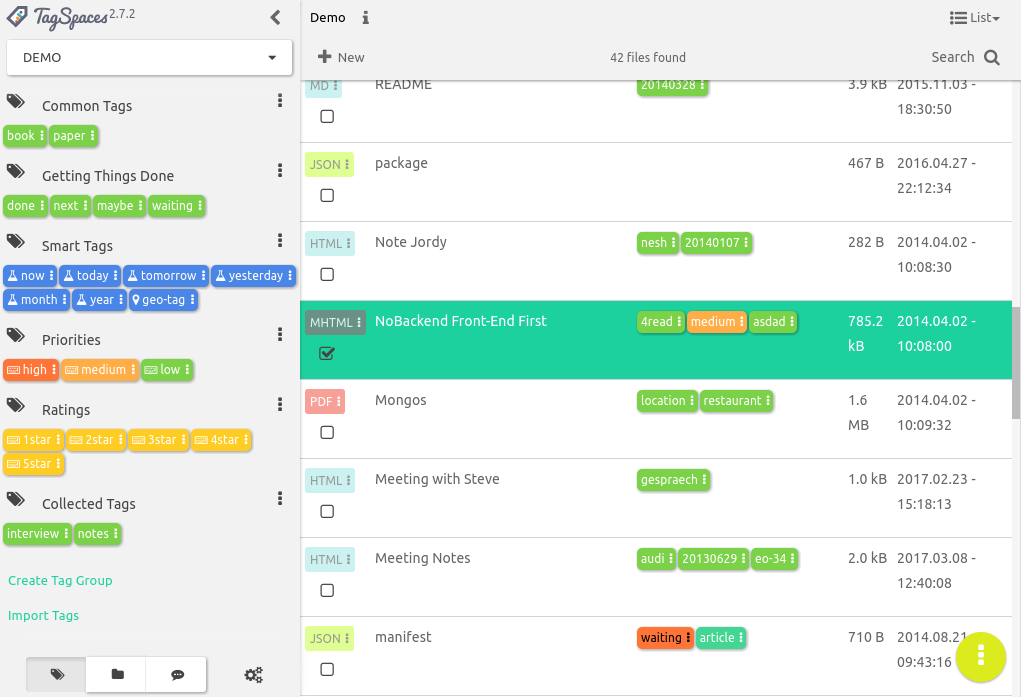Click the Create Tag Group link
Image resolution: width=1021 pixels, height=697 pixels.
(x=60, y=581)
